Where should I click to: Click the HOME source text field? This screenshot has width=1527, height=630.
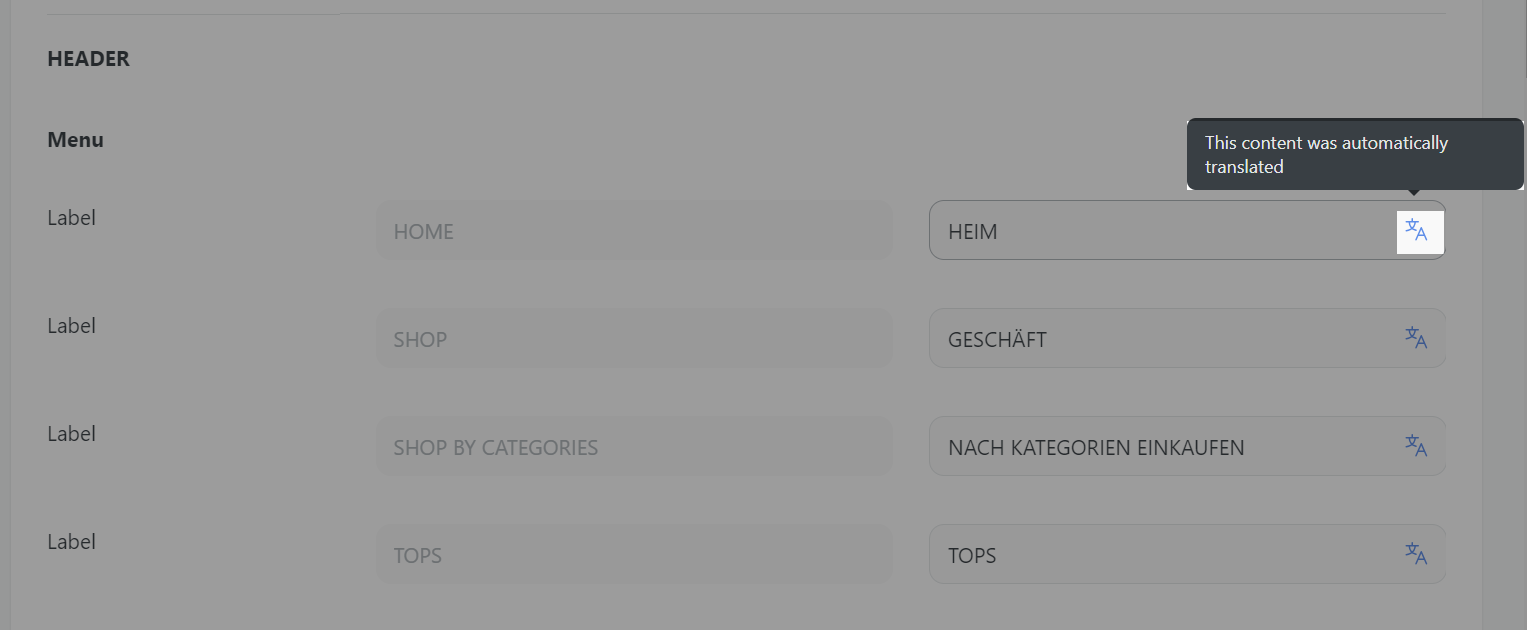pyautogui.click(x=634, y=230)
